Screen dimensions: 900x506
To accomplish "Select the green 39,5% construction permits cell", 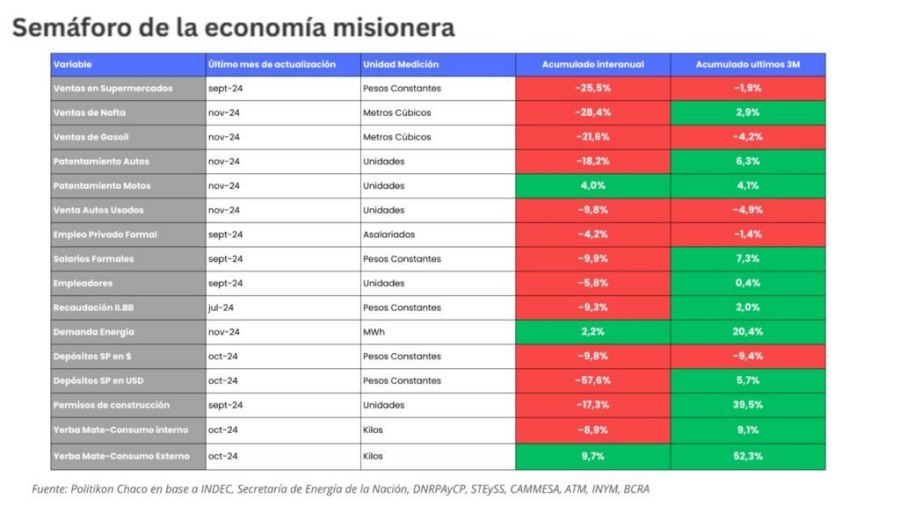I will click(x=748, y=405).
